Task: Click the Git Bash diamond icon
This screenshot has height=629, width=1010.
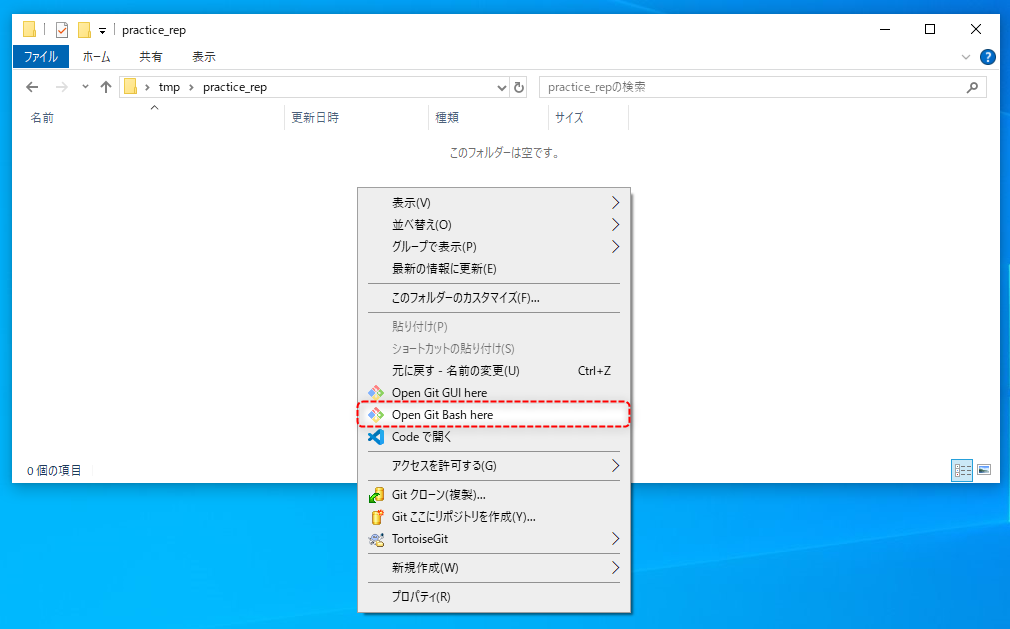Action: [376, 415]
